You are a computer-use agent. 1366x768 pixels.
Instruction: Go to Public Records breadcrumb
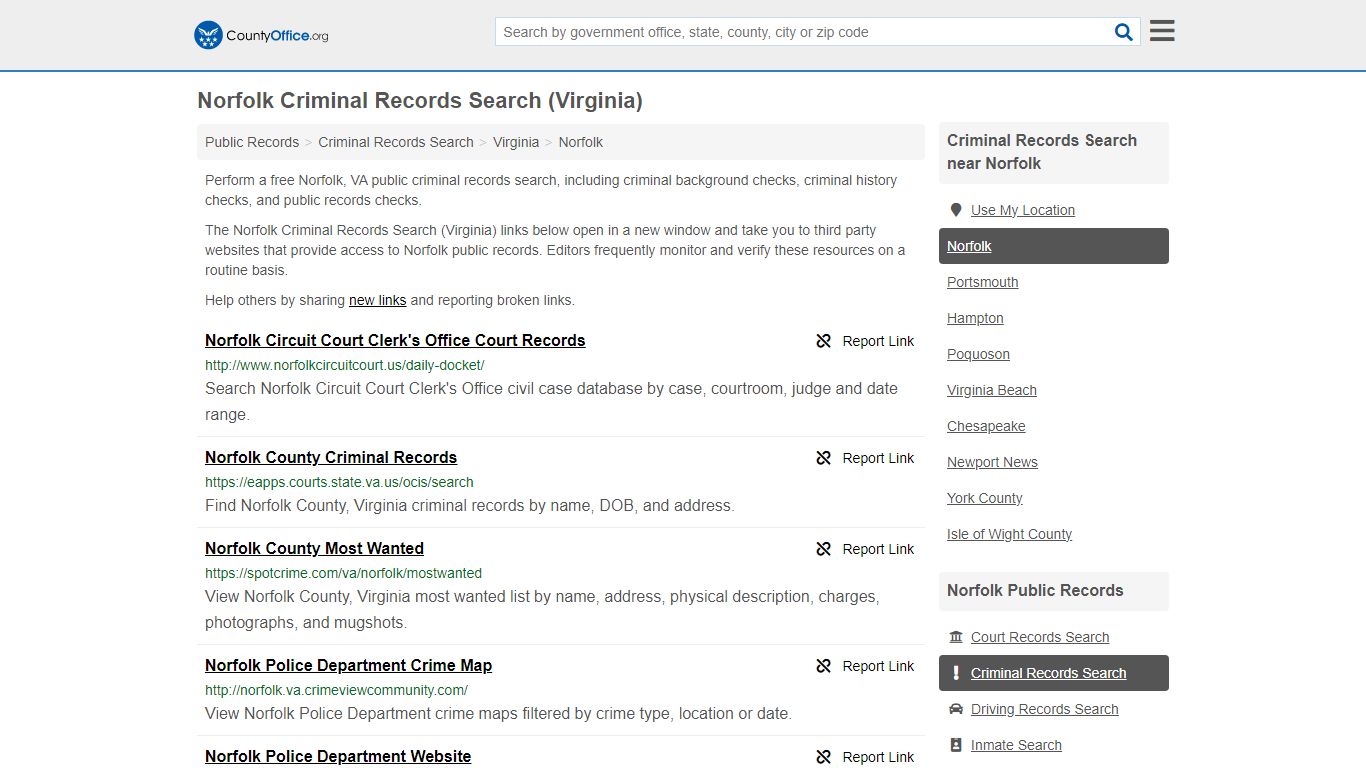coord(252,142)
